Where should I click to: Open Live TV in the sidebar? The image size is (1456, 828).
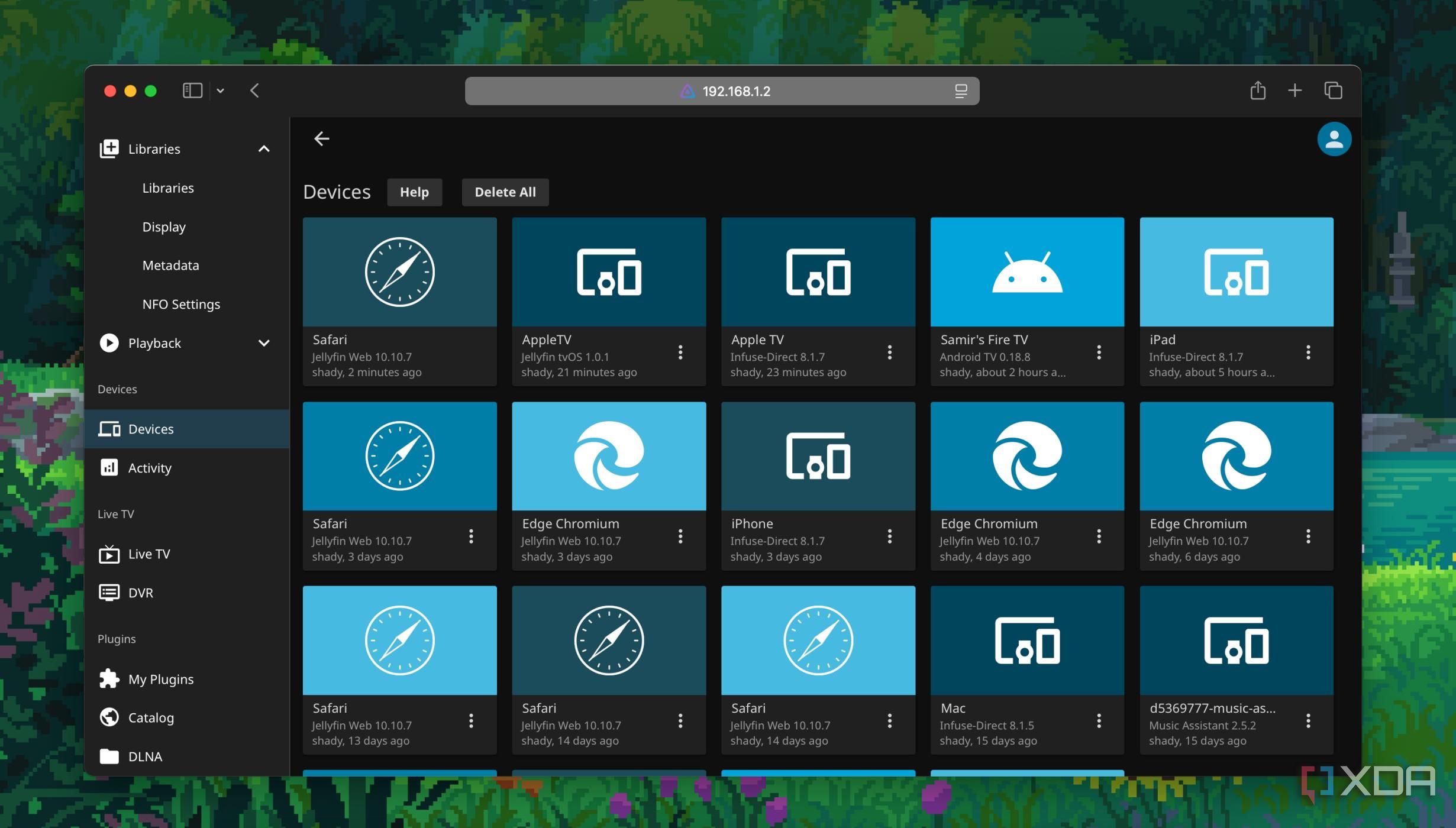[186, 554]
